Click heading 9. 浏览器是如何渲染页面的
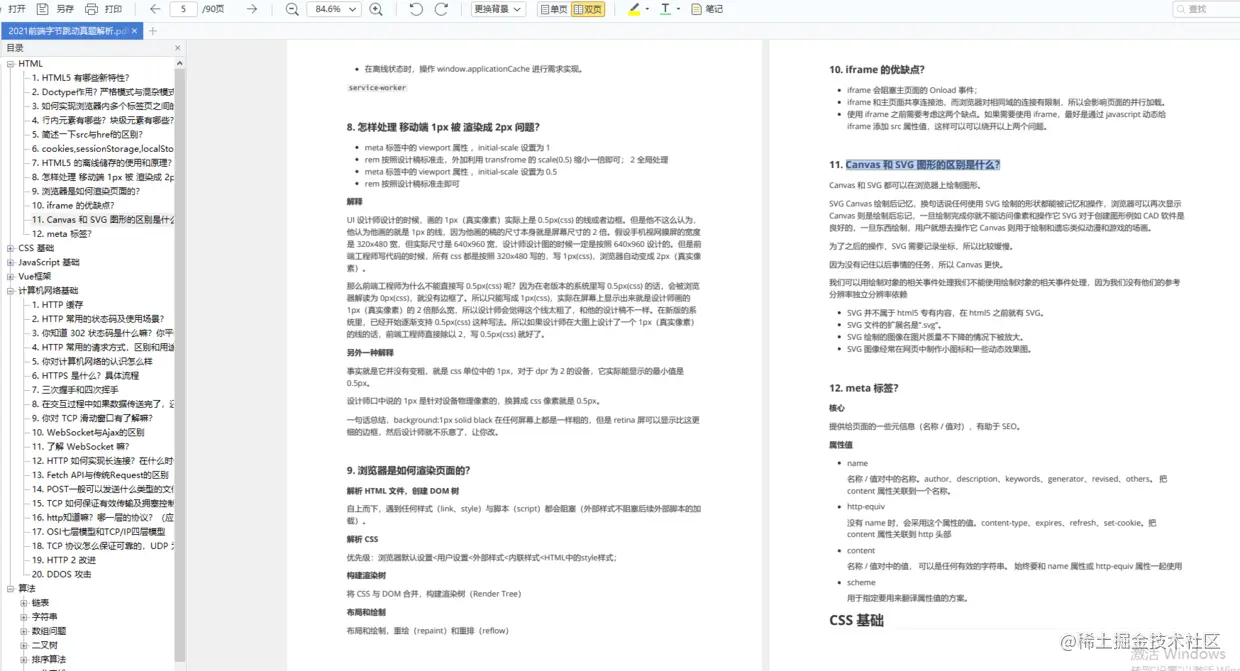1240x671 pixels. click(408, 470)
